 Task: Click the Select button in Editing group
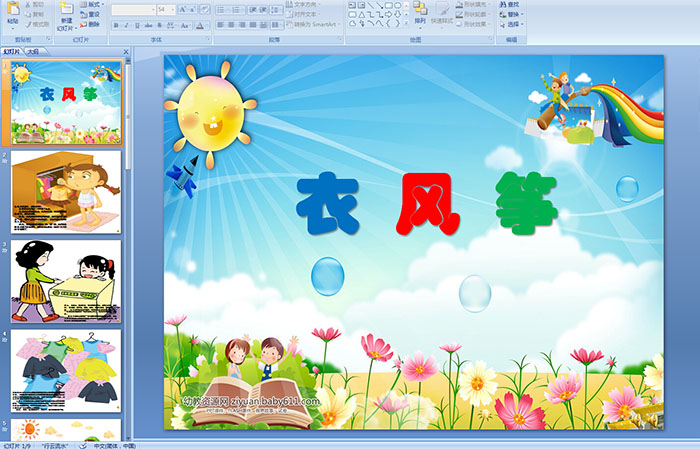511,24
